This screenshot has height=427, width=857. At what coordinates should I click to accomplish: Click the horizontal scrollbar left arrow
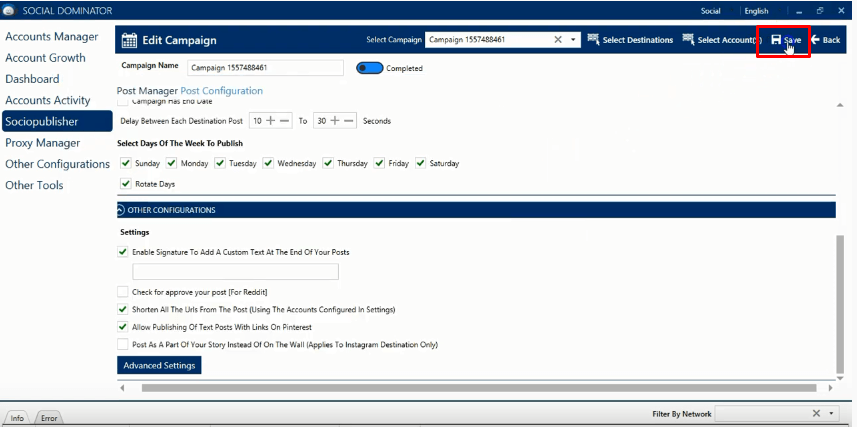[x=122, y=388]
